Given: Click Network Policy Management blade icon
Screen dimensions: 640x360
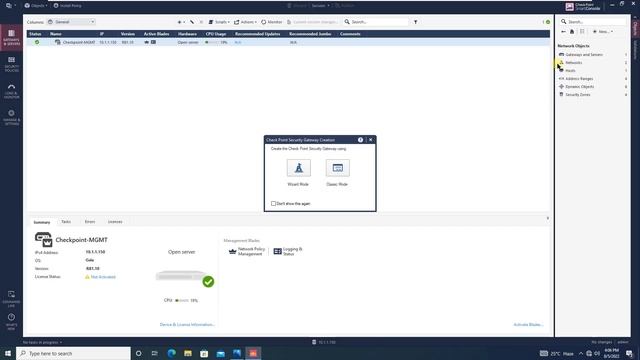Looking at the screenshot, I should (x=233, y=251).
